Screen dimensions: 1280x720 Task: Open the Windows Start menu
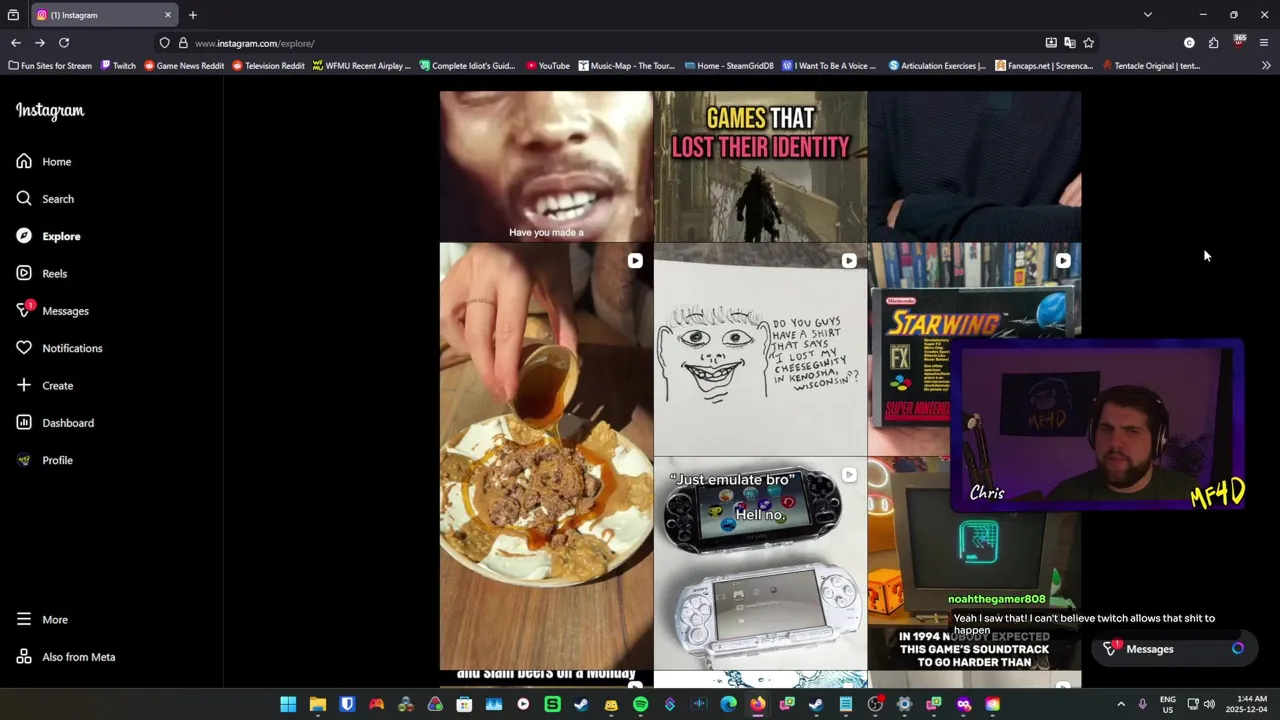click(288, 704)
